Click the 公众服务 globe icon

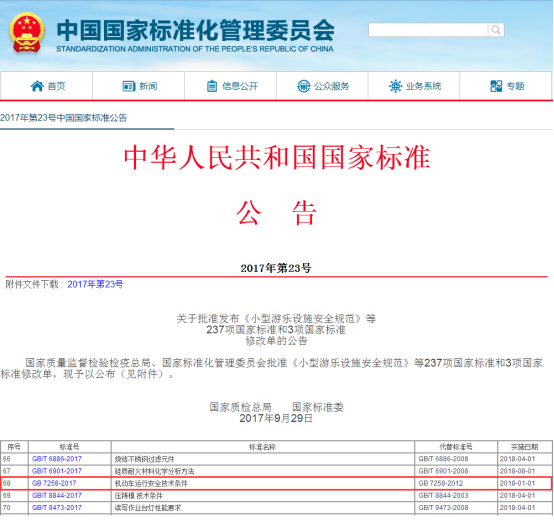click(x=303, y=86)
